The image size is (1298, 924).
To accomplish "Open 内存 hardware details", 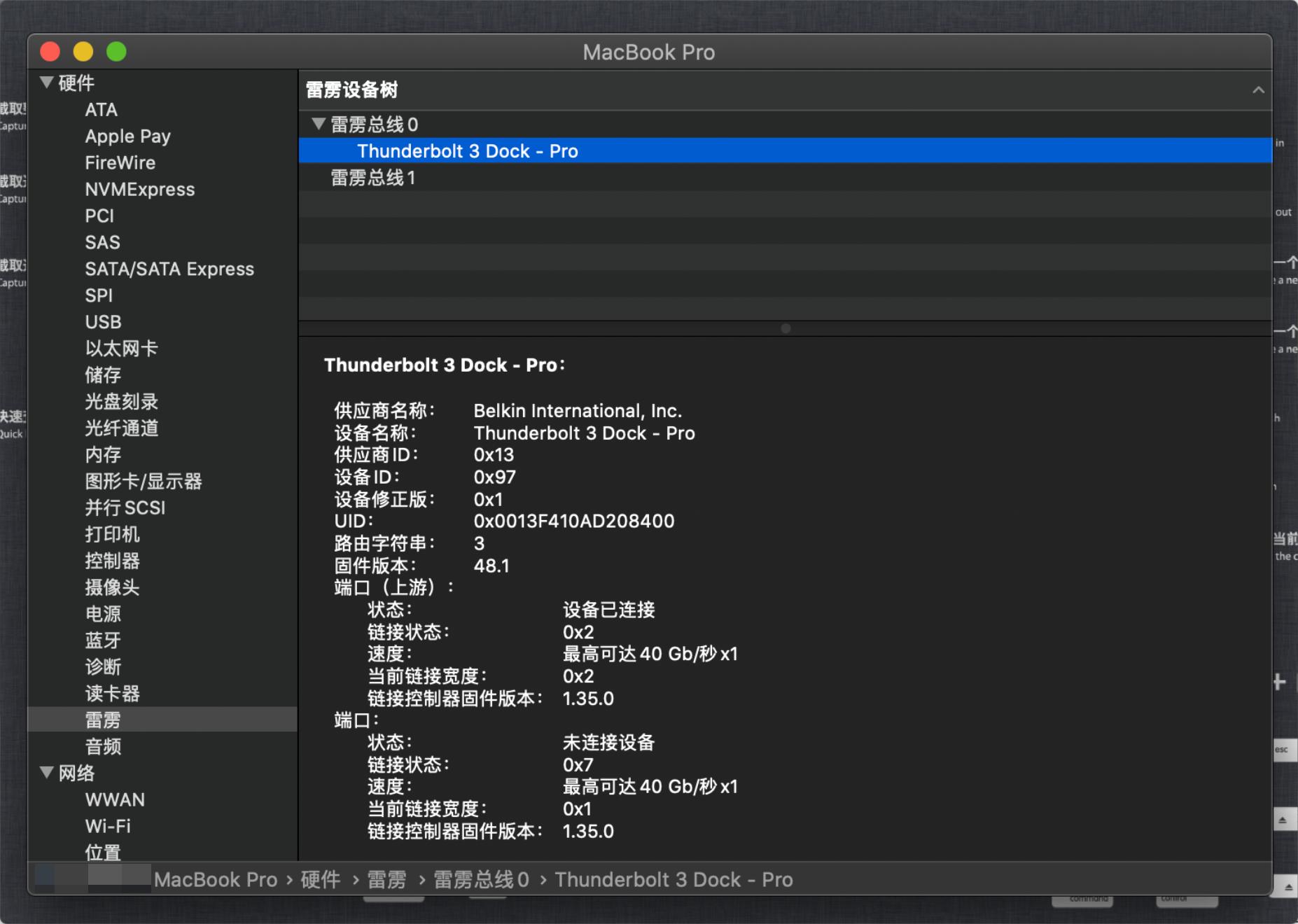I will click(x=103, y=455).
